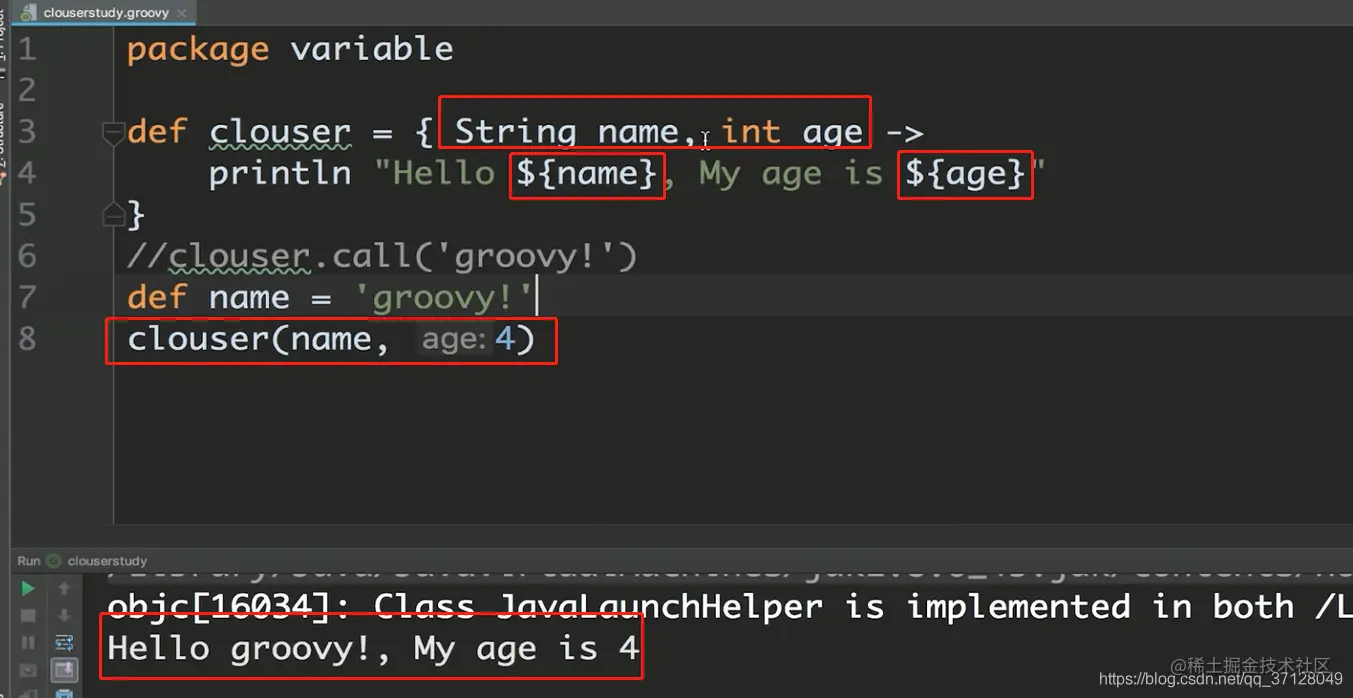1353x698 pixels.
Task: Click line number 8 in the gutter
Action: click(x=26, y=338)
